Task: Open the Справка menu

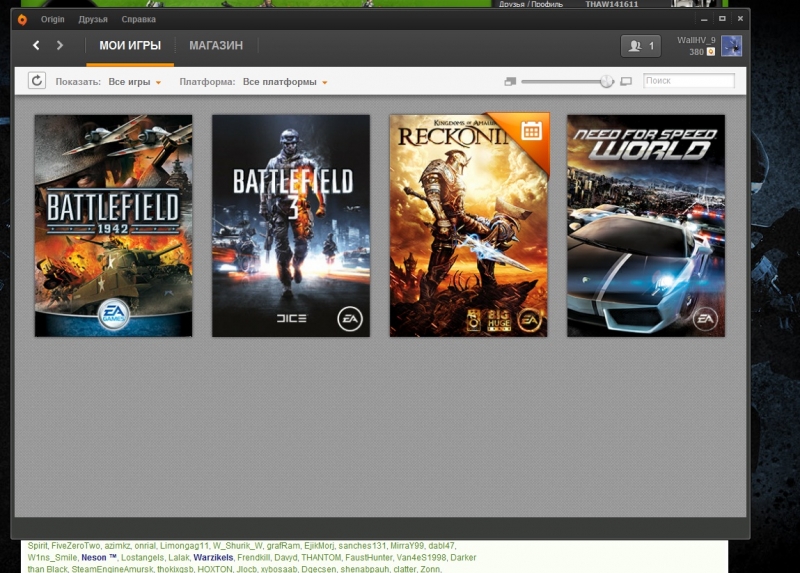Action: coord(138,19)
